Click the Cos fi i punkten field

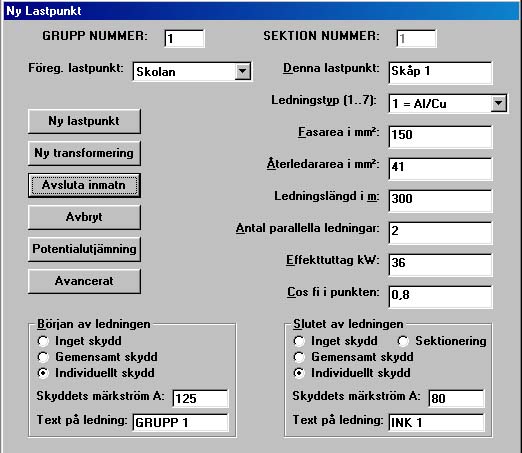coord(440,296)
